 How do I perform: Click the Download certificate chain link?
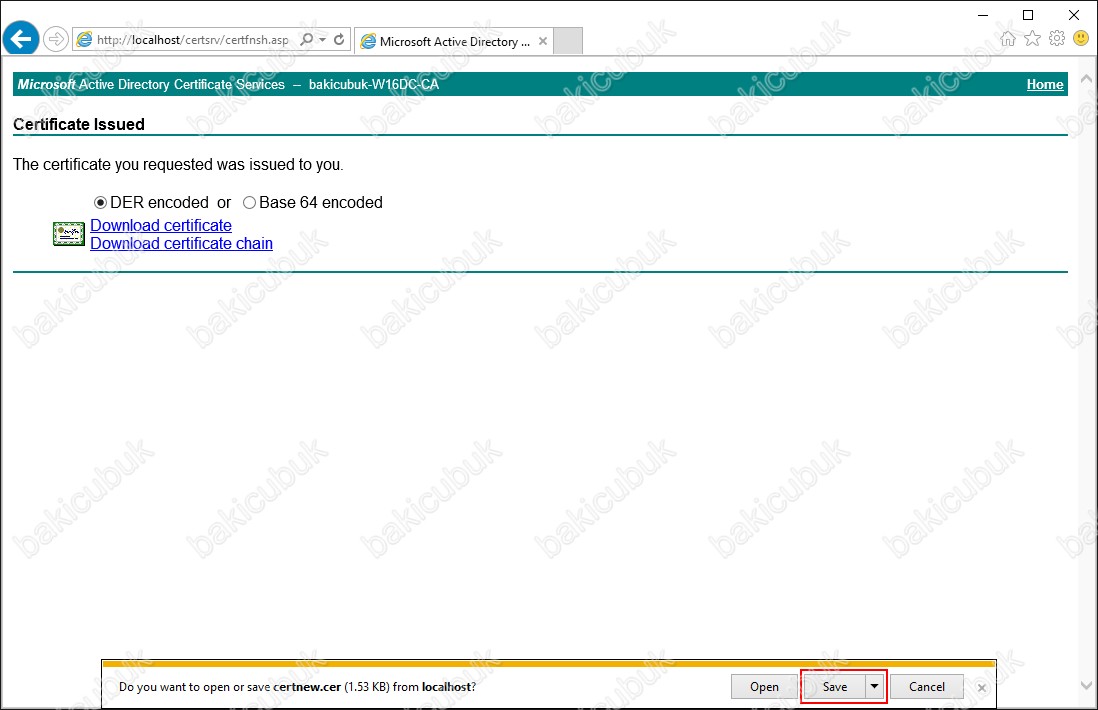pos(181,244)
